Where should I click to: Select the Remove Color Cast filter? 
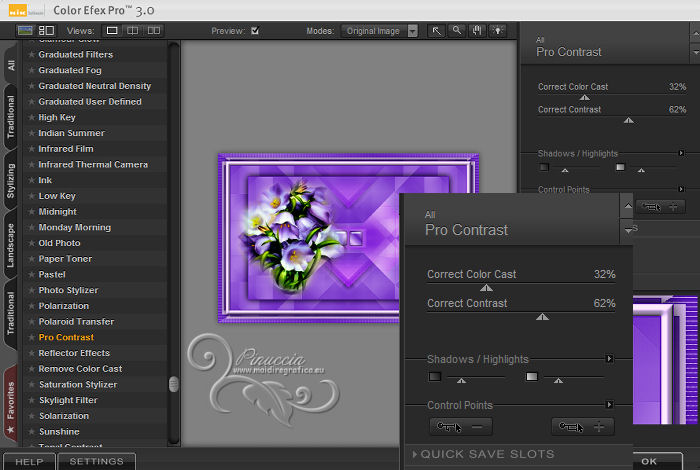80,369
